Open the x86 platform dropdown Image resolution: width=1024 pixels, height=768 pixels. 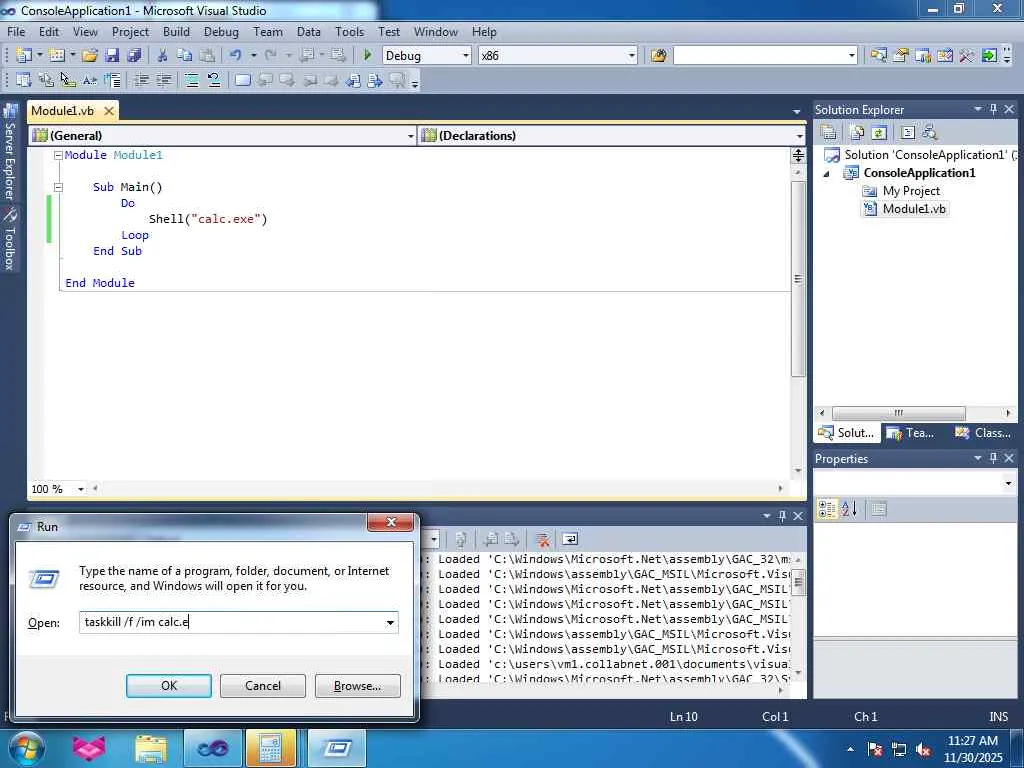tap(632, 56)
